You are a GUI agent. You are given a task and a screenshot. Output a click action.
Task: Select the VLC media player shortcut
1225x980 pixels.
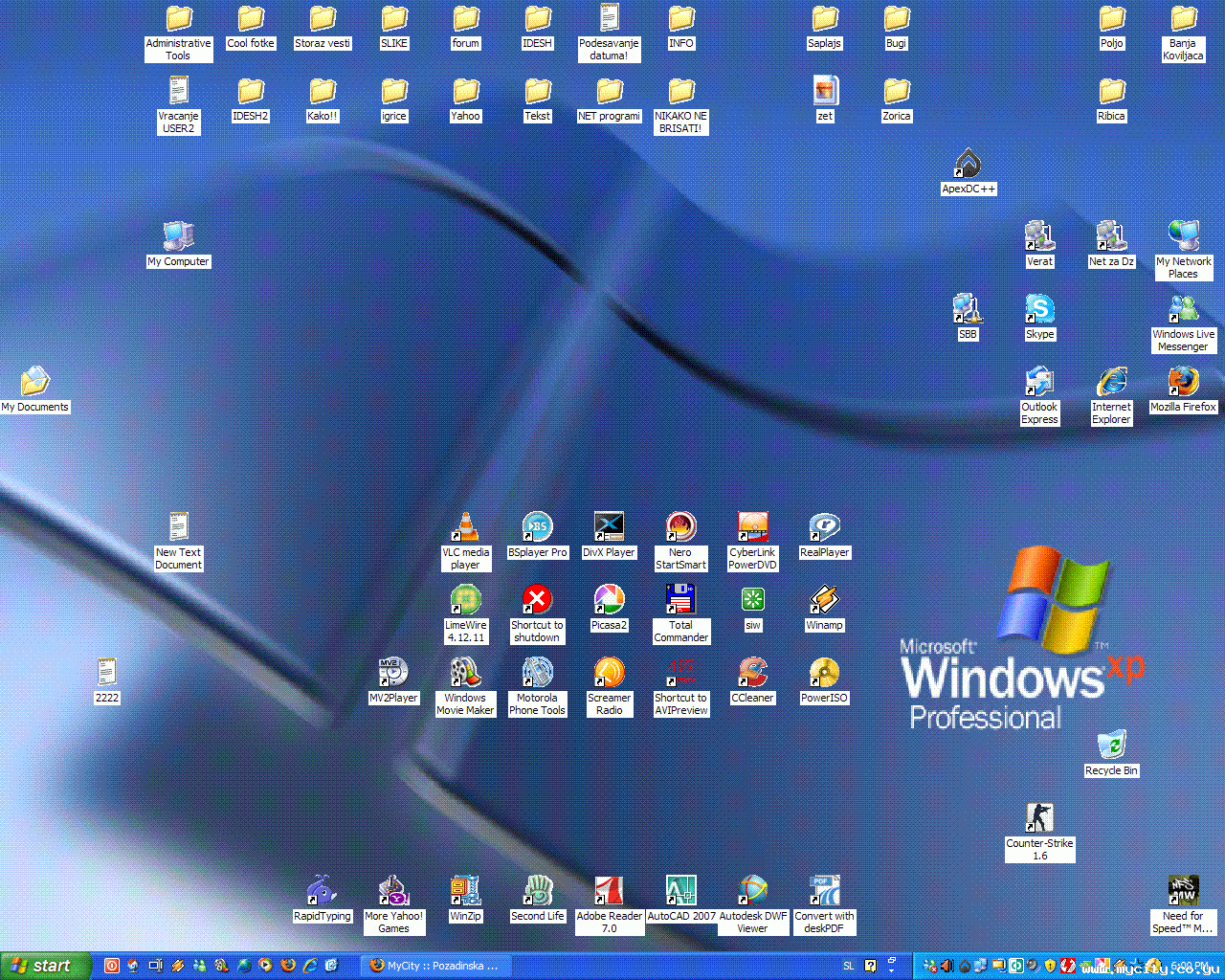(x=466, y=528)
